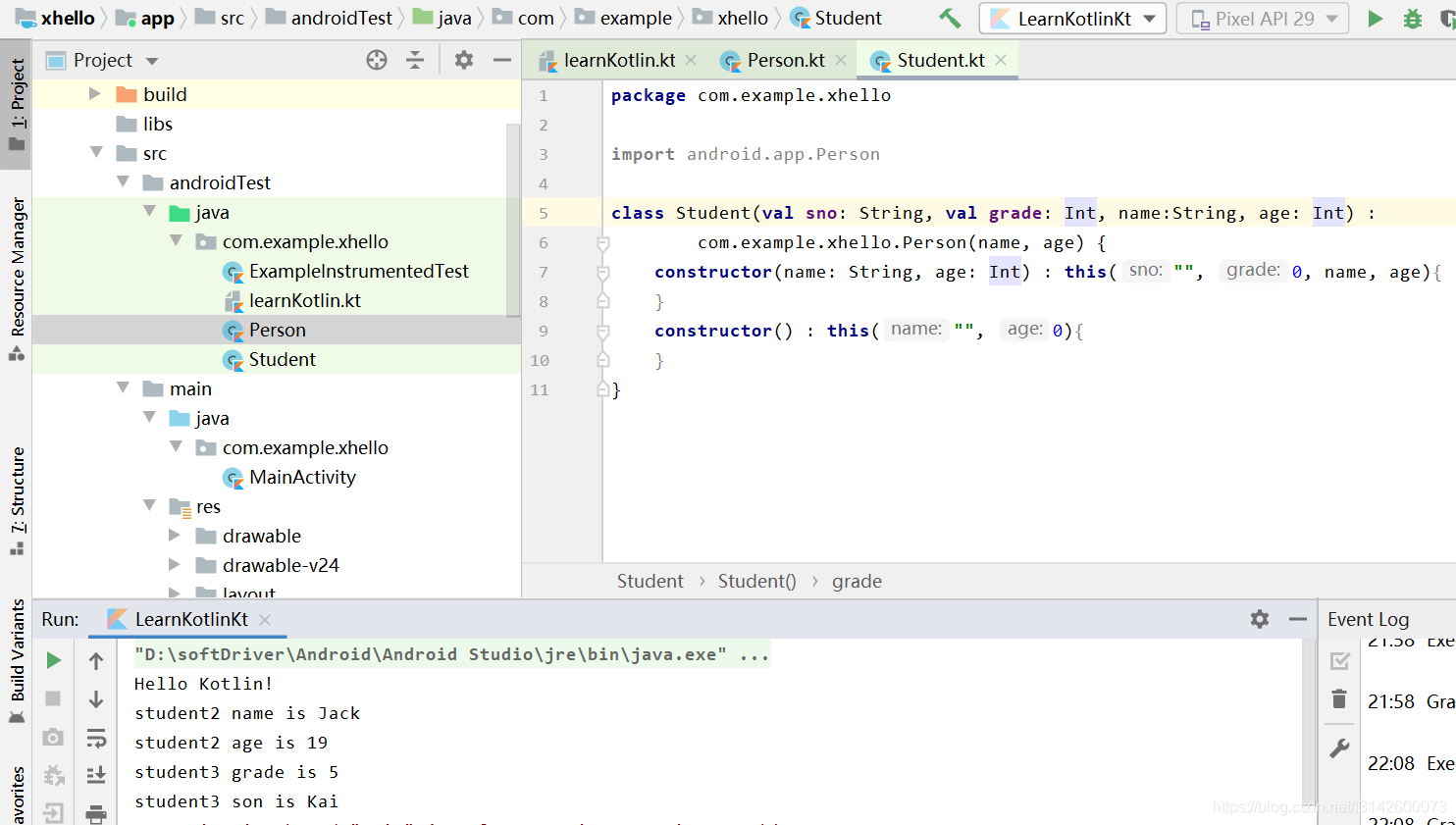
Task: Open Run panel settings gear
Action: point(1260,619)
